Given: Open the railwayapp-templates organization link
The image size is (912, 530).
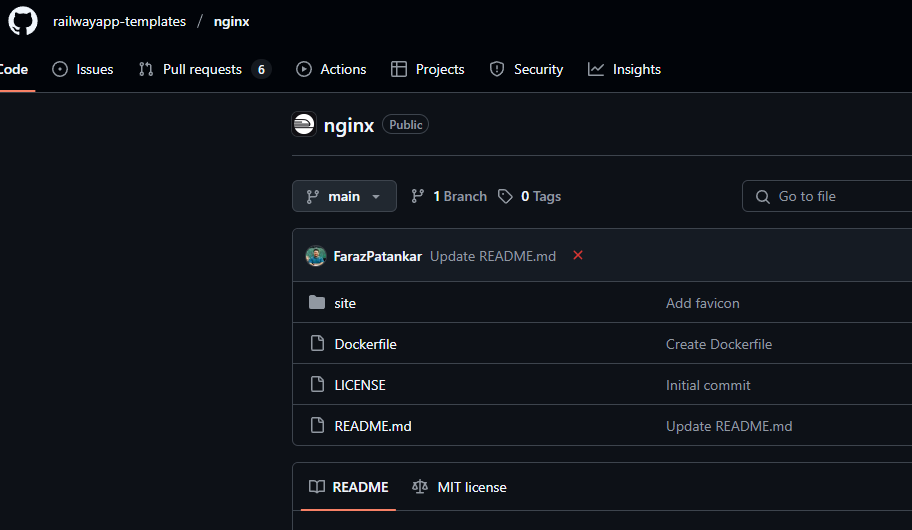Looking at the screenshot, I should coord(119,21).
